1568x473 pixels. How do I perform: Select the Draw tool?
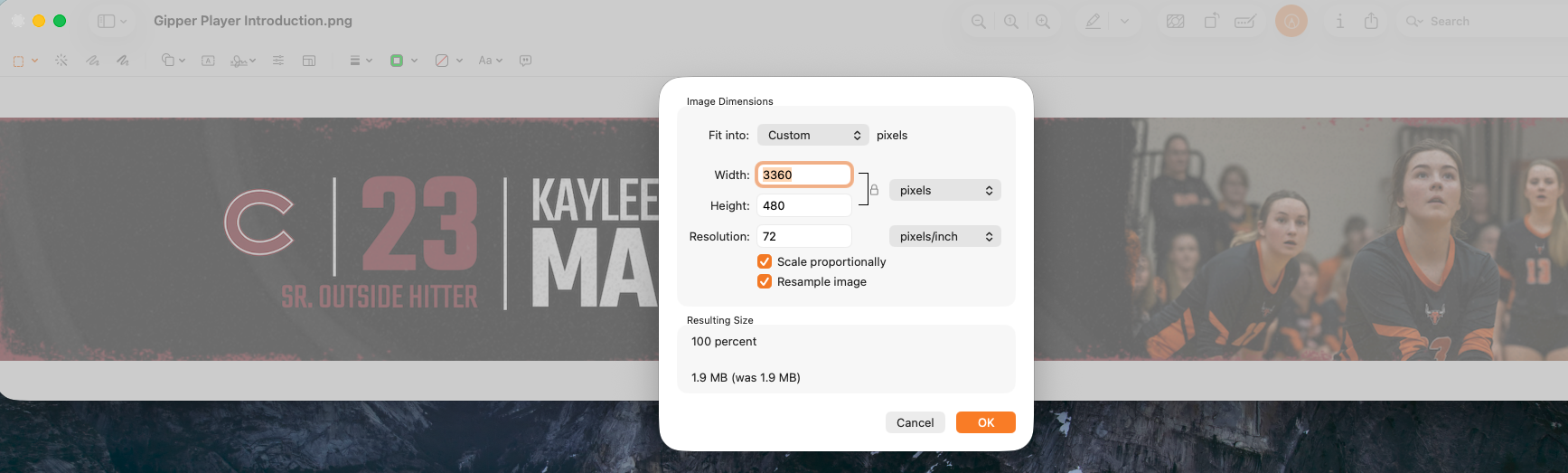pyautogui.click(x=123, y=61)
